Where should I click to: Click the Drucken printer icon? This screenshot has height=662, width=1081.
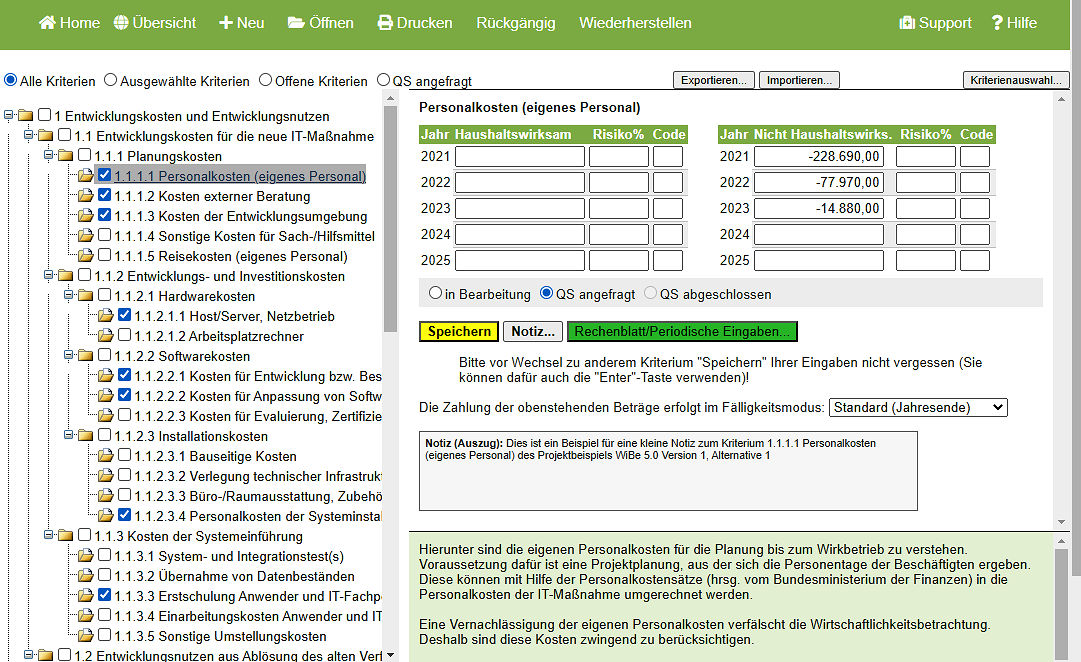(x=385, y=23)
